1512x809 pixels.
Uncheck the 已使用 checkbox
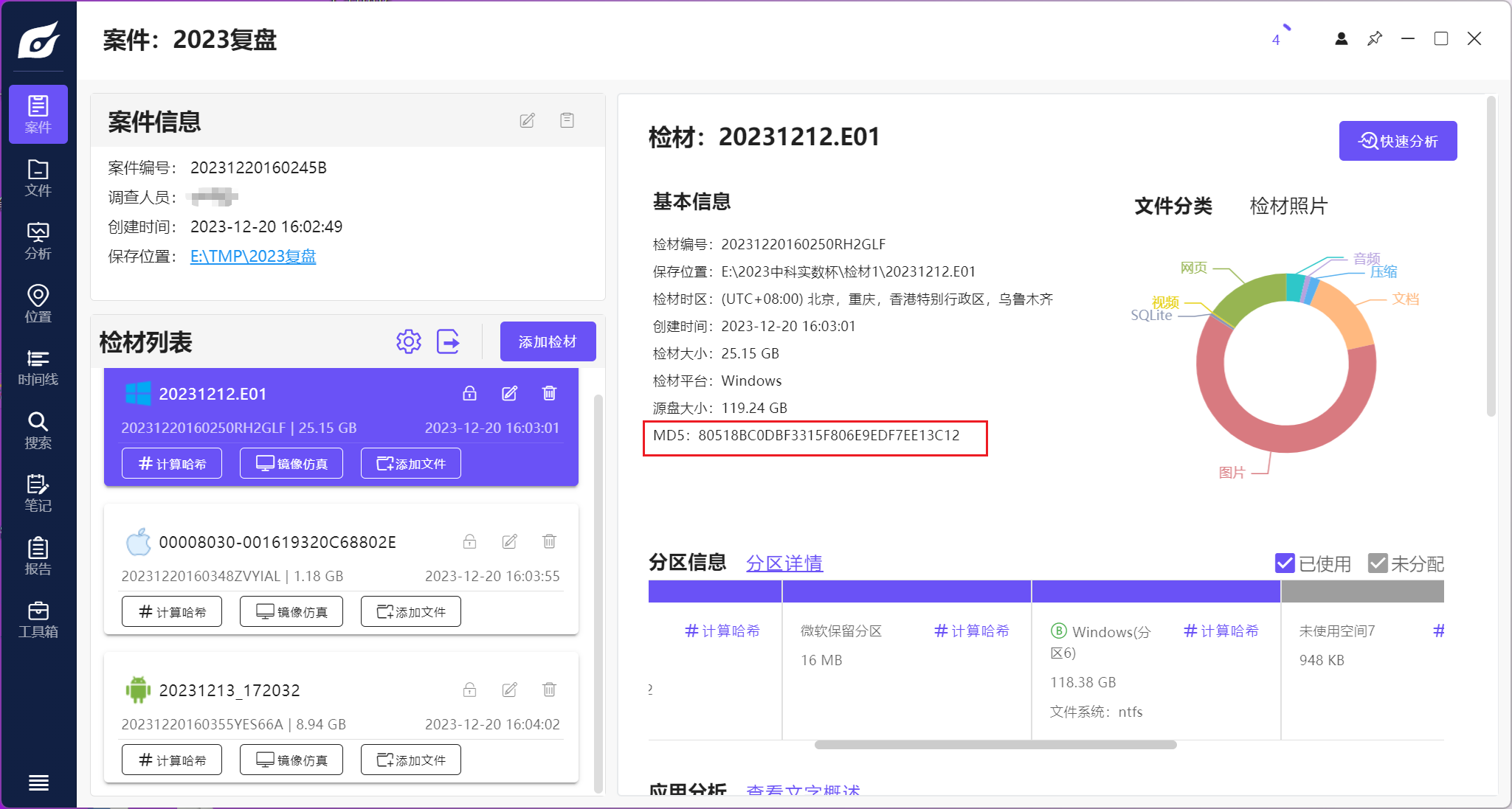pos(1285,563)
